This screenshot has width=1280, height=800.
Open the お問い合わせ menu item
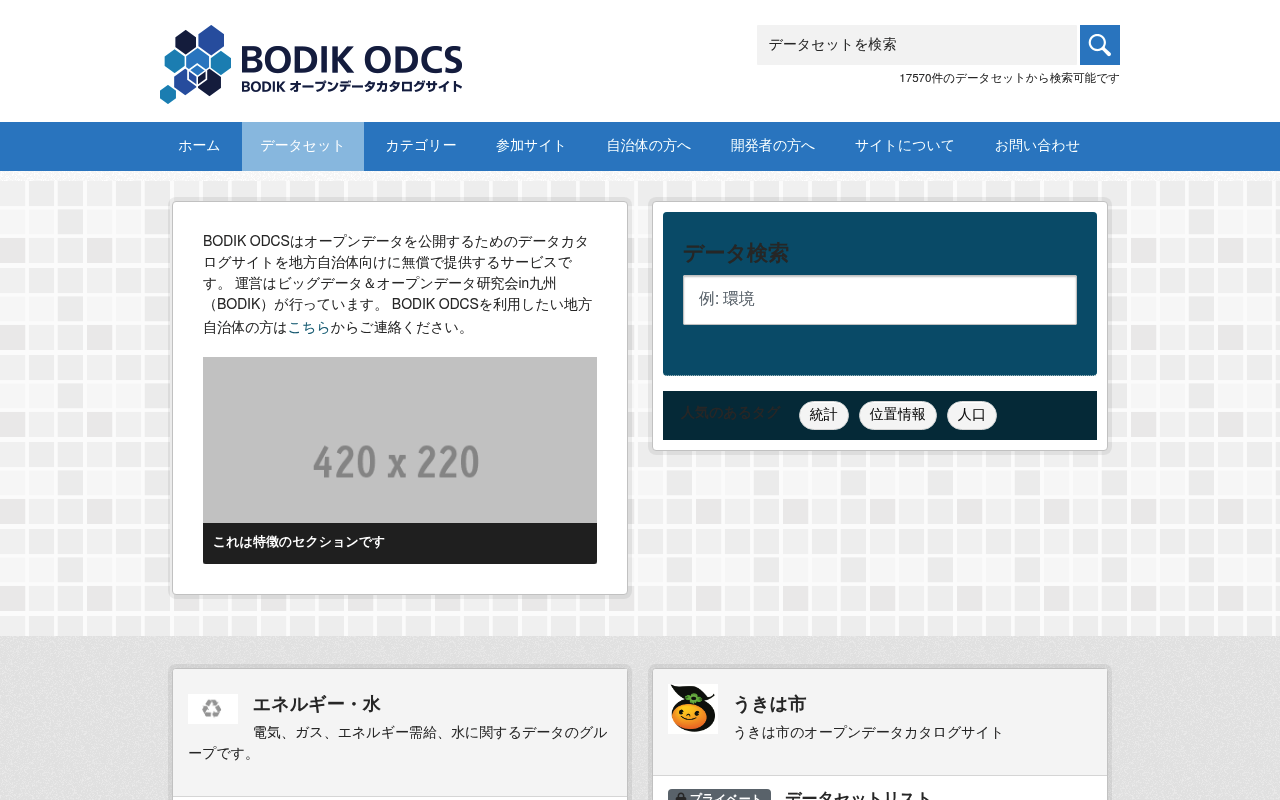point(1037,146)
